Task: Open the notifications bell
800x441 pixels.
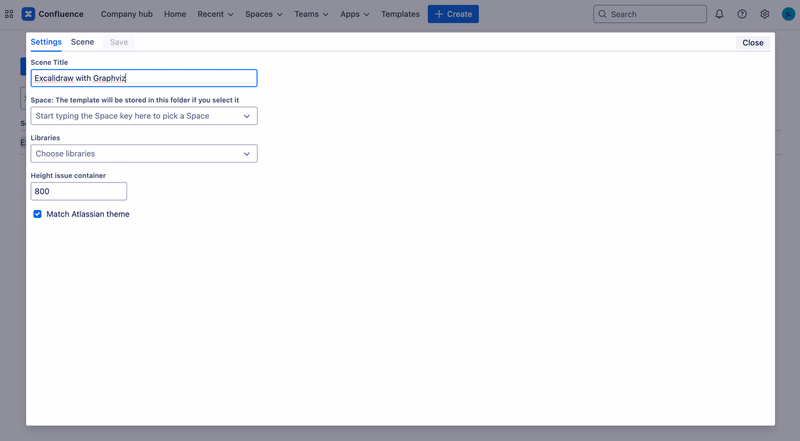Action: coord(719,14)
